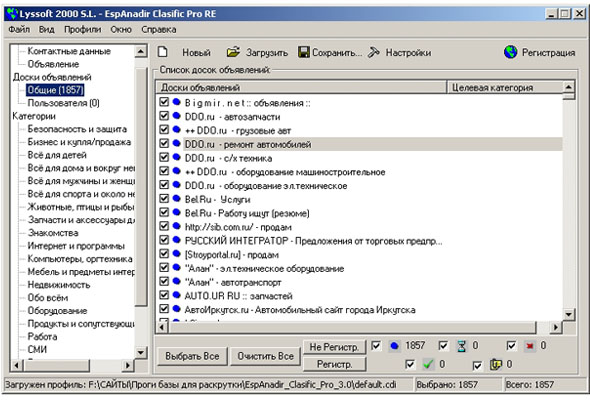Click the blue dot beside [Stroyportal.ru] продам
This screenshot has height=400, width=590.
(x=176, y=254)
